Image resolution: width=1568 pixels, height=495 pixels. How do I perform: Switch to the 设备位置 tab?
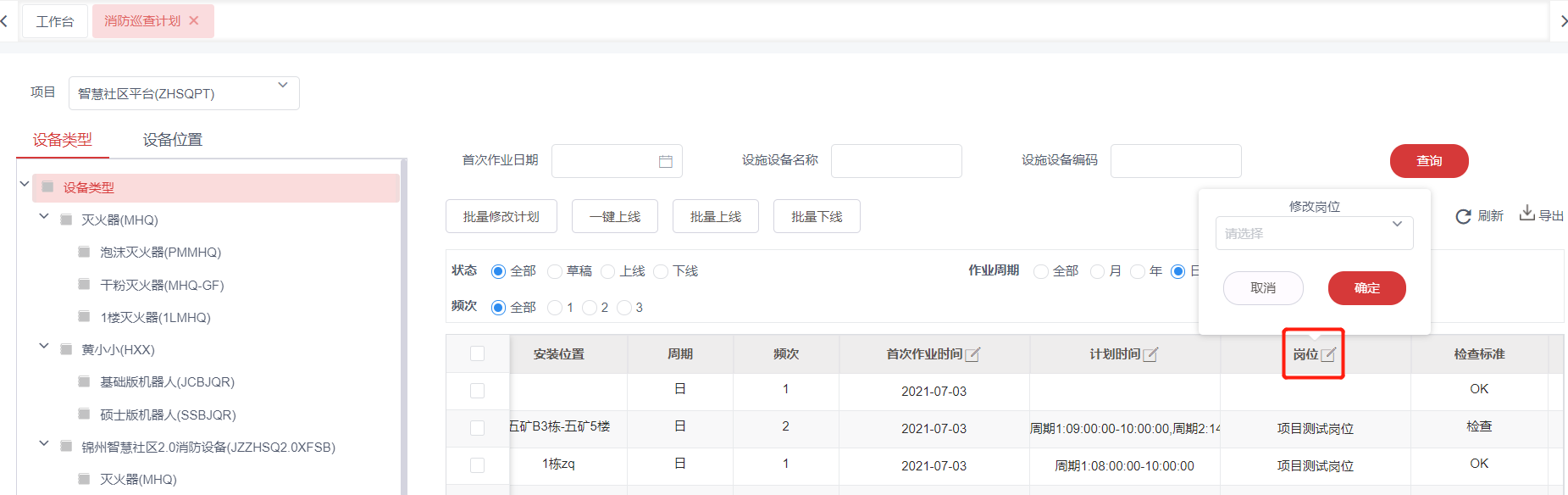tap(173, 140)
